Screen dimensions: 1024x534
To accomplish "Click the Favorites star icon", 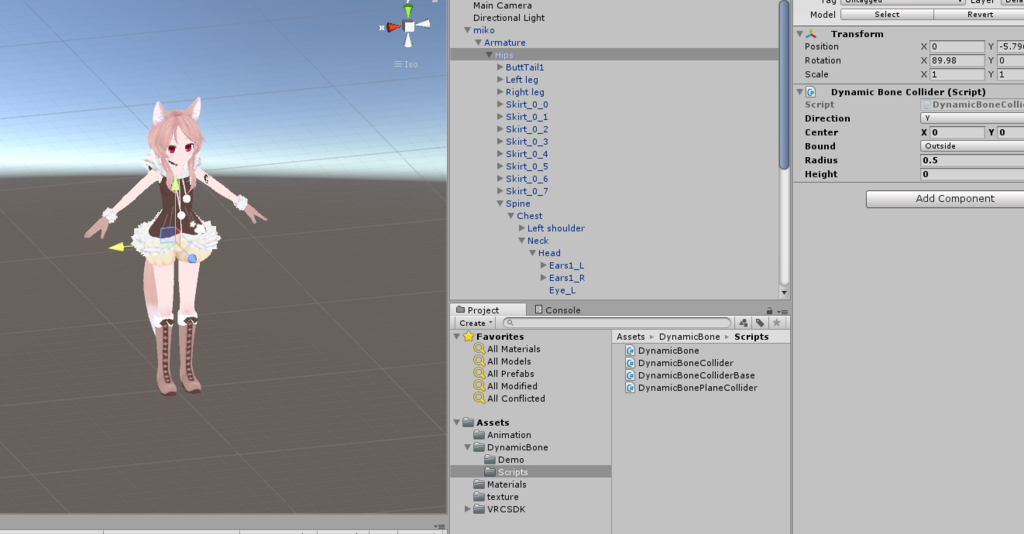I will (x=468, y=336).
